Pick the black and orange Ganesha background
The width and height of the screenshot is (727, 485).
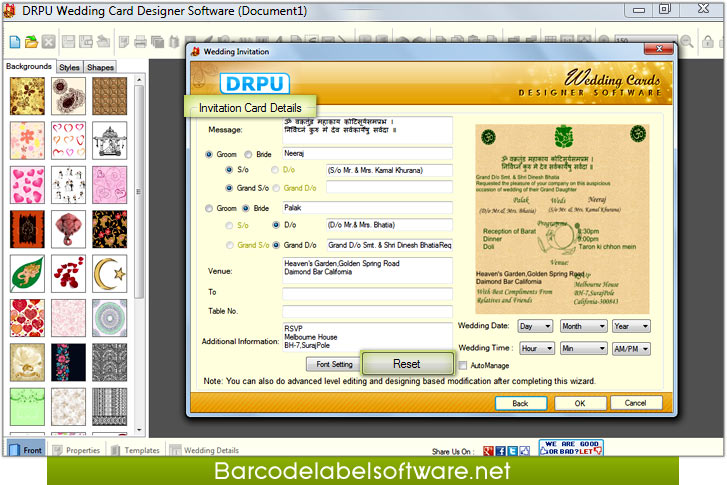click(x=27, y=229)
